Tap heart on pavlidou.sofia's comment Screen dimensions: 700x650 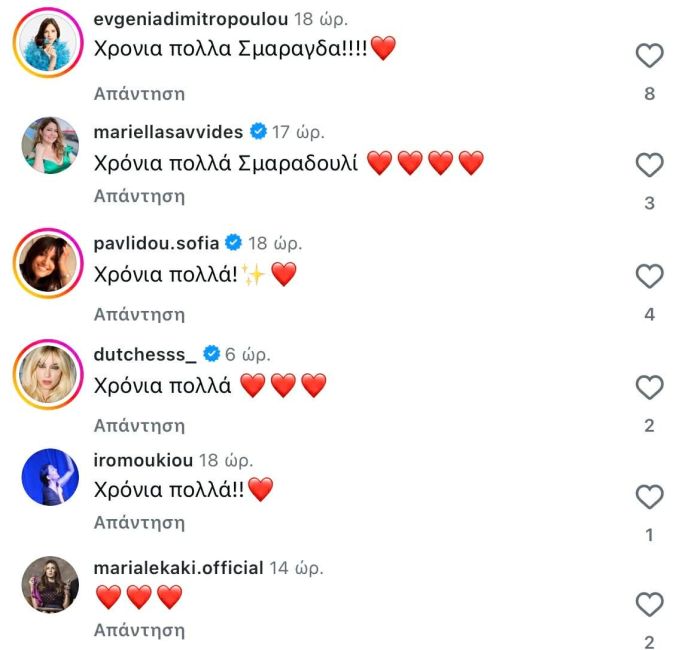(x=650, y=276)
